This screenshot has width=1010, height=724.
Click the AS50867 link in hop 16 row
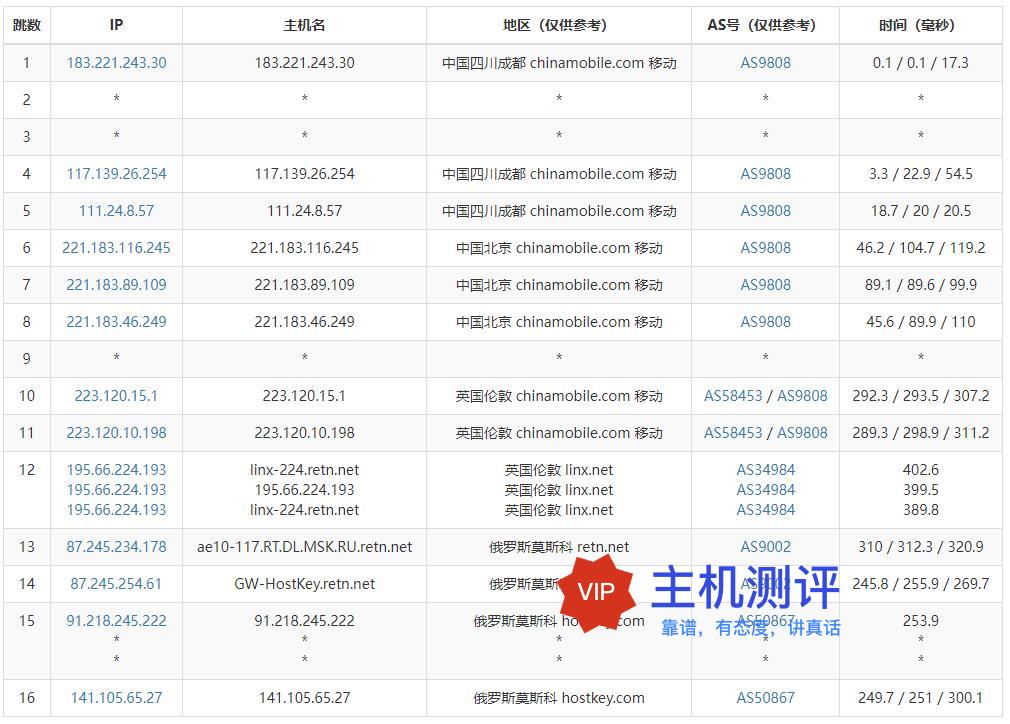765,698
